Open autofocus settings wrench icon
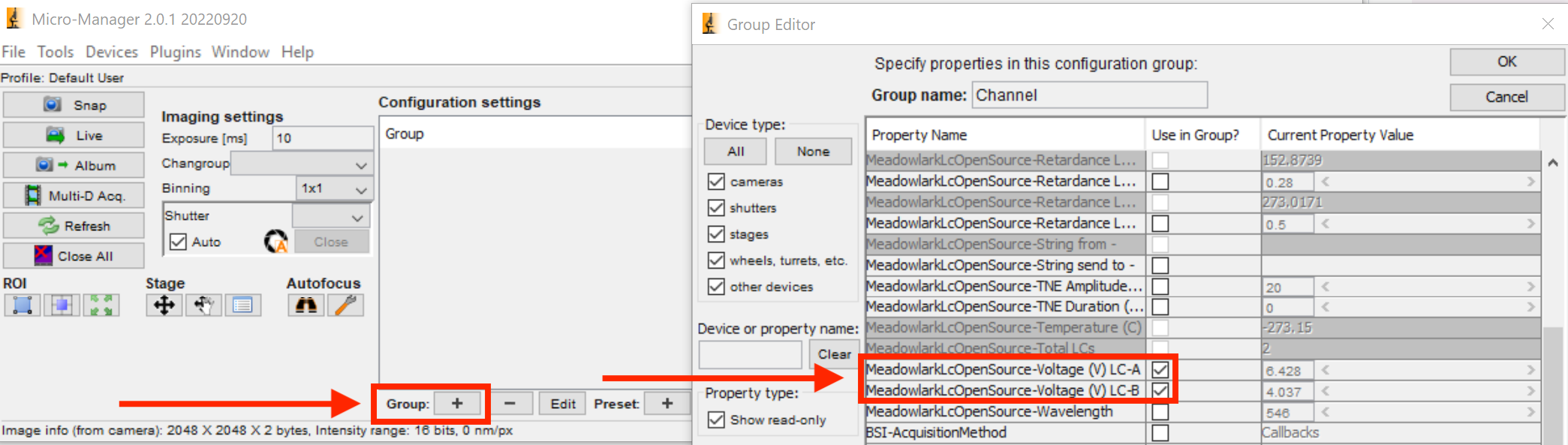The image size is (1568, 445). tap(345, 305)
